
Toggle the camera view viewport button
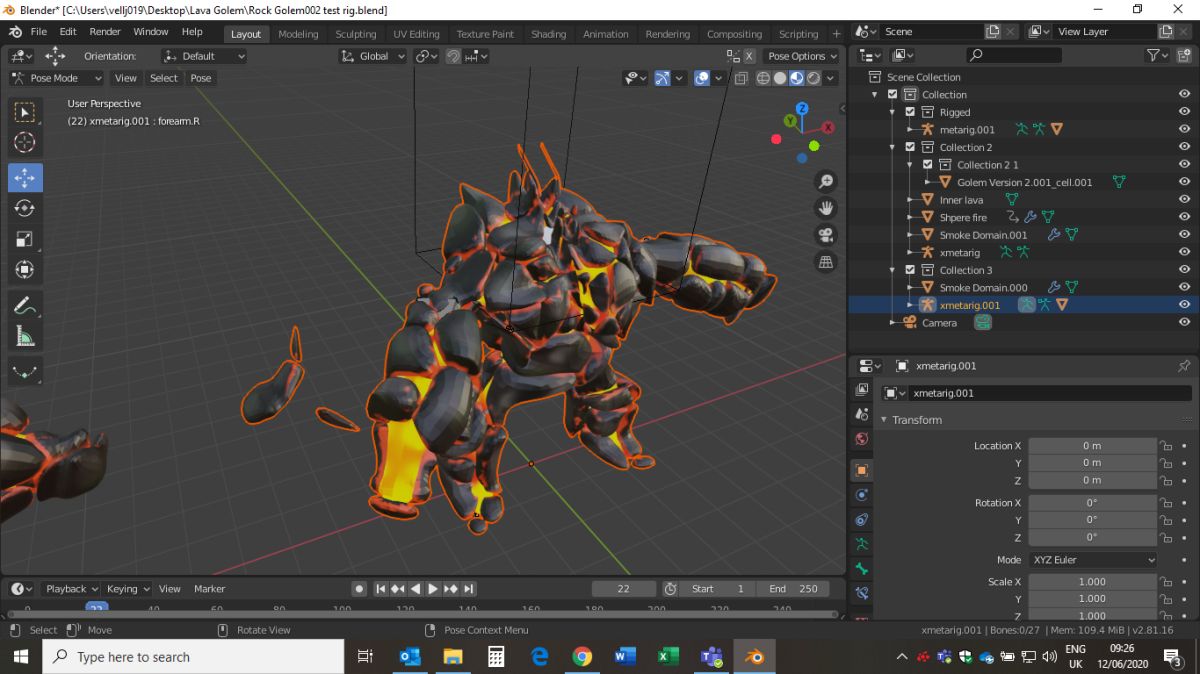tap(826, 235)
